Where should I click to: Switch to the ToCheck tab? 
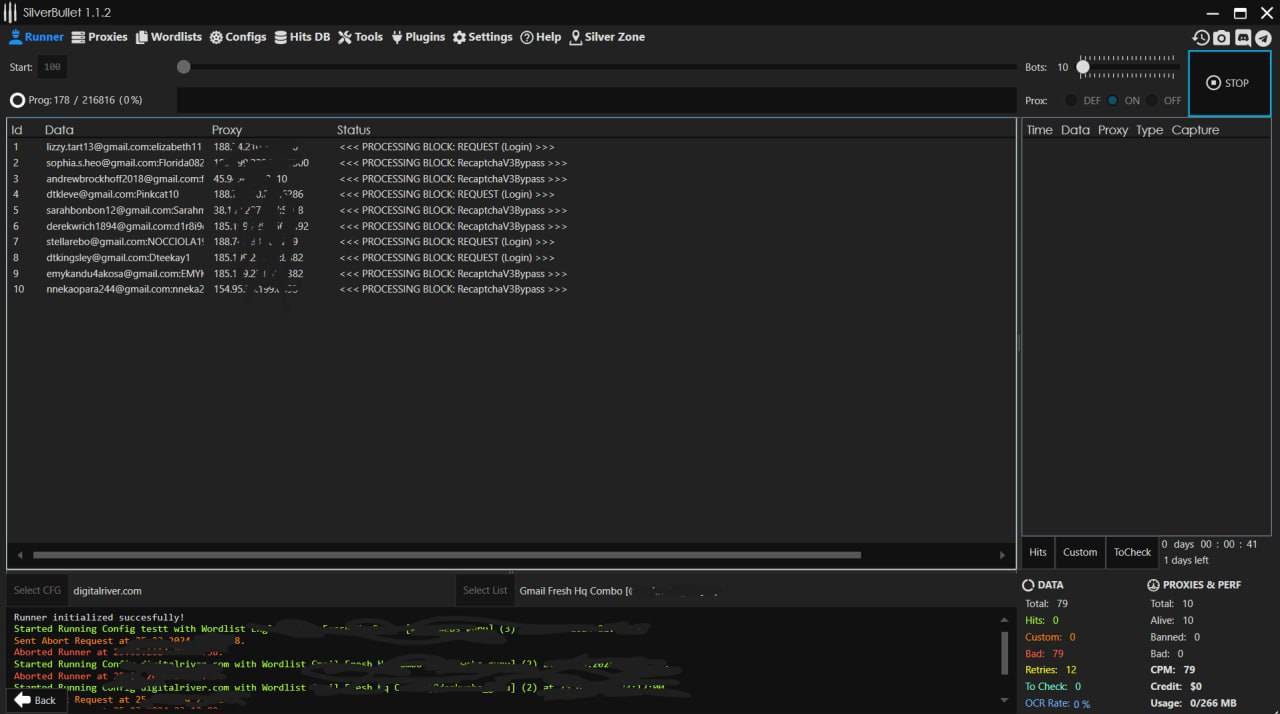pyautogui.click(x=1132, y=552)
